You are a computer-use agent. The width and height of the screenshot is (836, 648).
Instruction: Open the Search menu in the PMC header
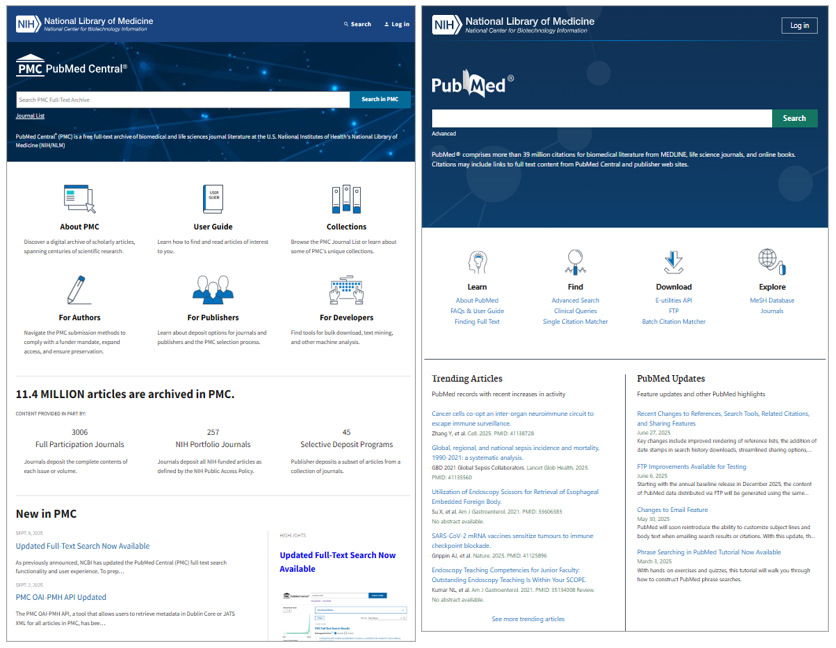click(x=357, y=24)
